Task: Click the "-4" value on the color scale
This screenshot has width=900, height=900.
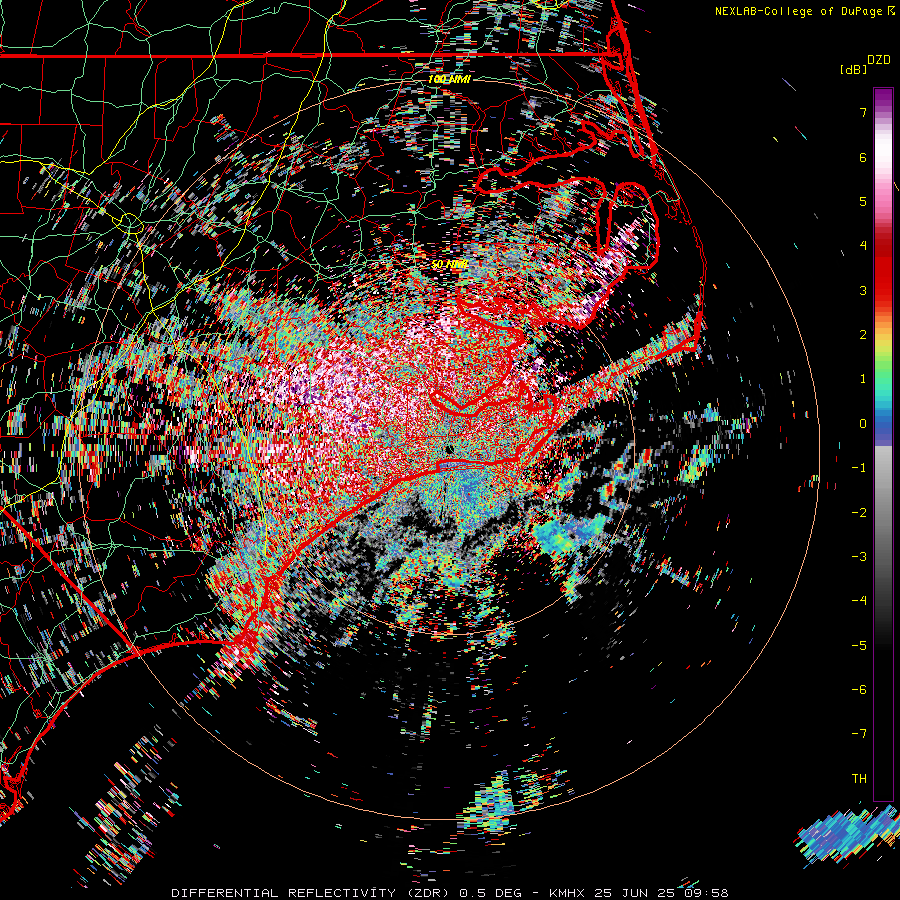Action: pos(859,601)
